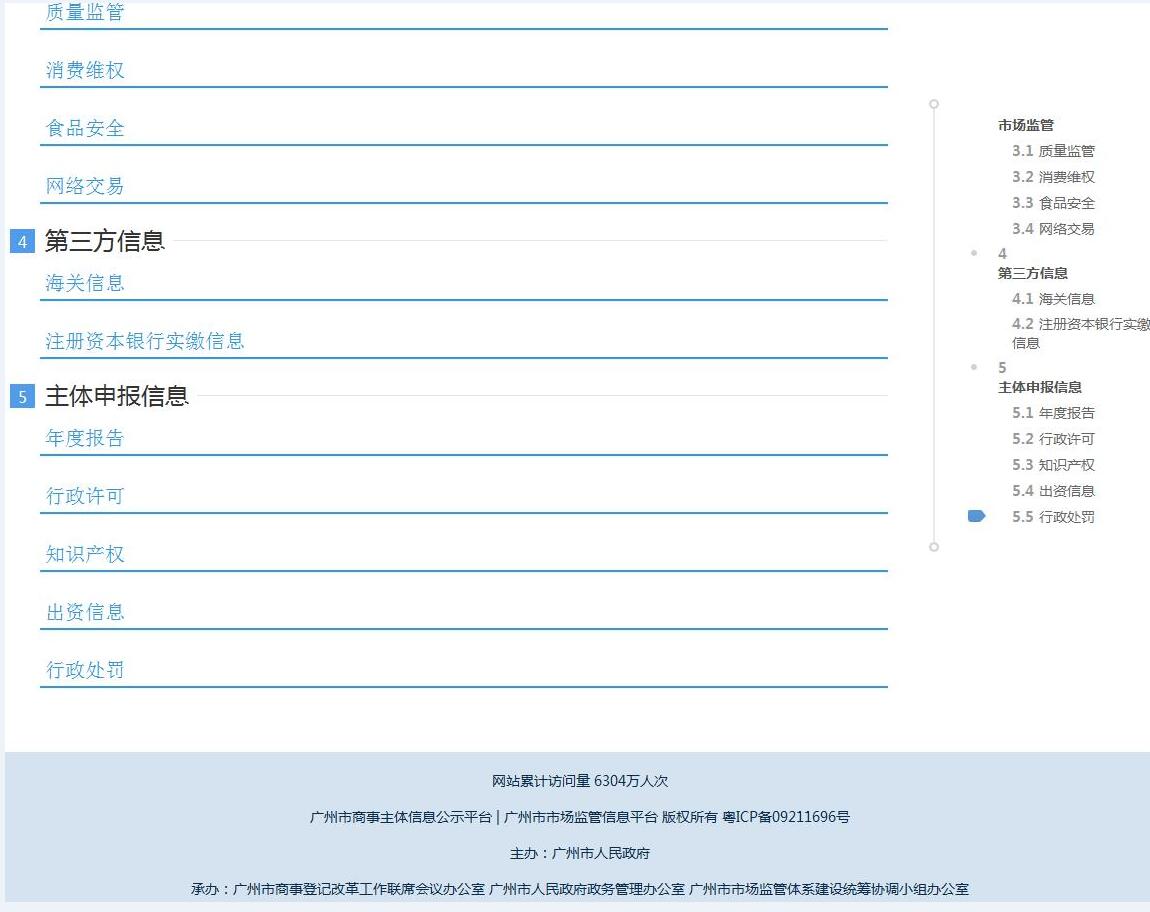Click the dot beside side-nav number 5
This screenshot has height=912, width=1150.
(974, 367)
